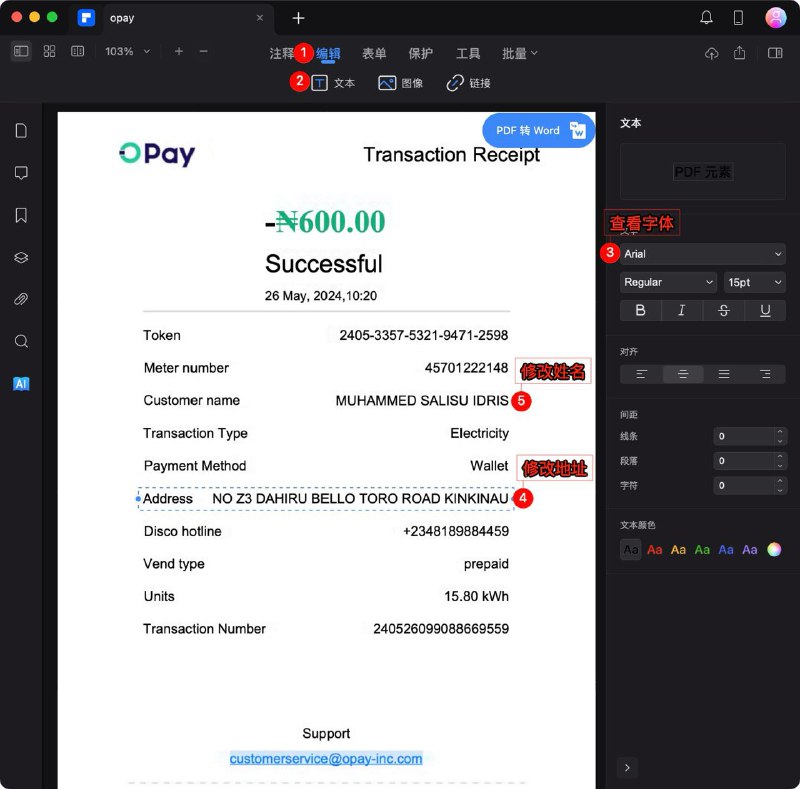Pick the red text color swatch

(x=655, y=548)
